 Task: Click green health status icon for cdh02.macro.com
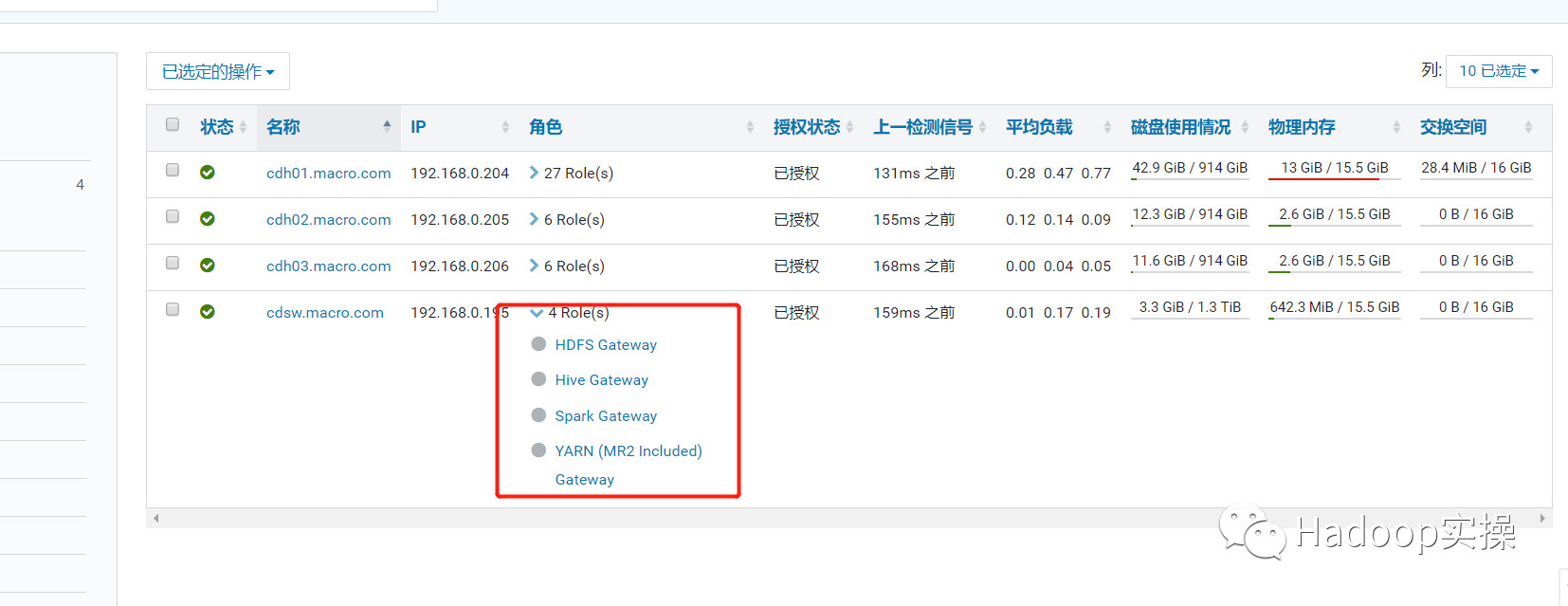tap(208, 219)
